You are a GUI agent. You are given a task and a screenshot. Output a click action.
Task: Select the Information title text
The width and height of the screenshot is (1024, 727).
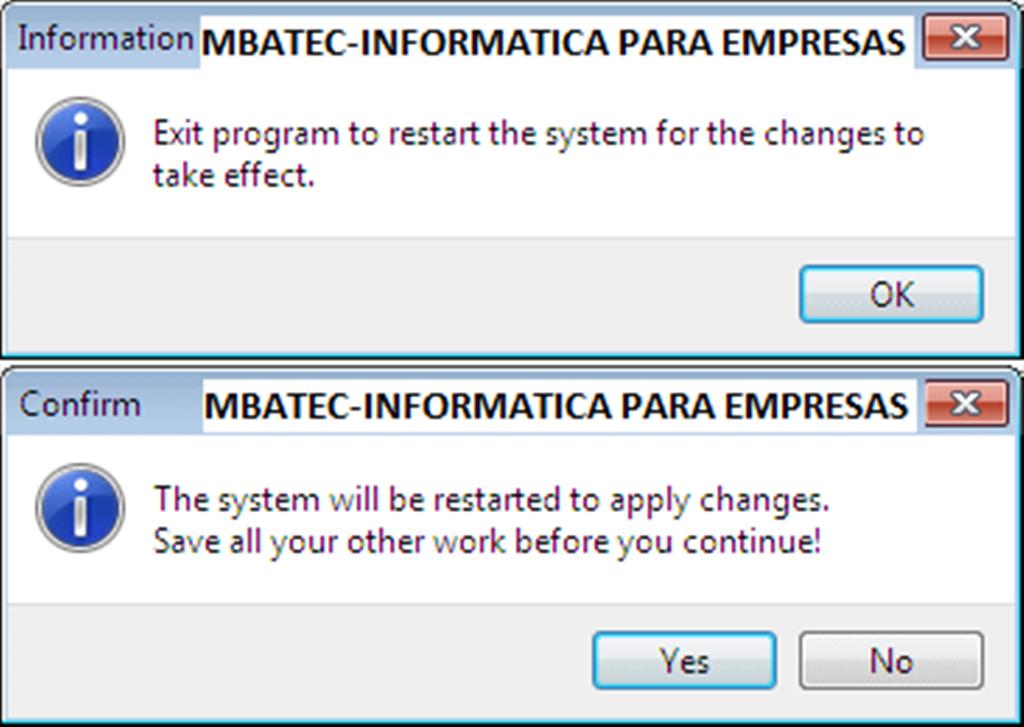click(x=104, y=39)
